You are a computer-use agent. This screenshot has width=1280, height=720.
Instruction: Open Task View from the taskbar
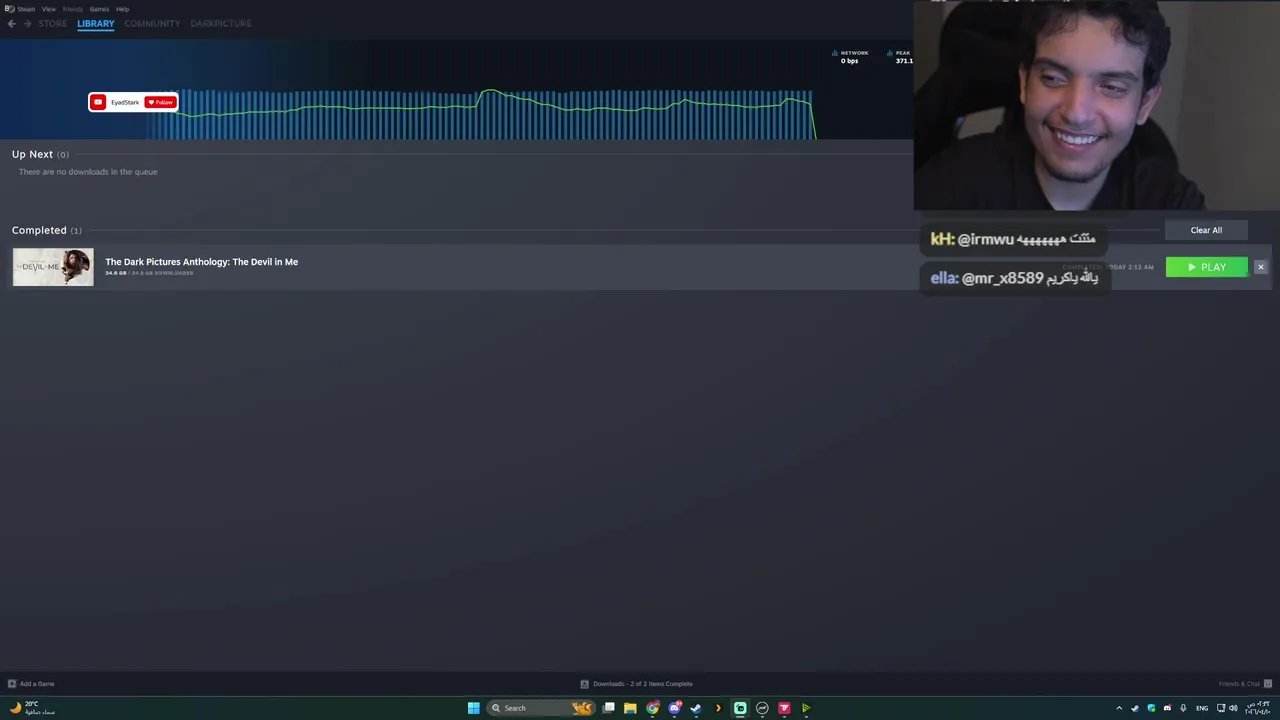tap(608, 708)
